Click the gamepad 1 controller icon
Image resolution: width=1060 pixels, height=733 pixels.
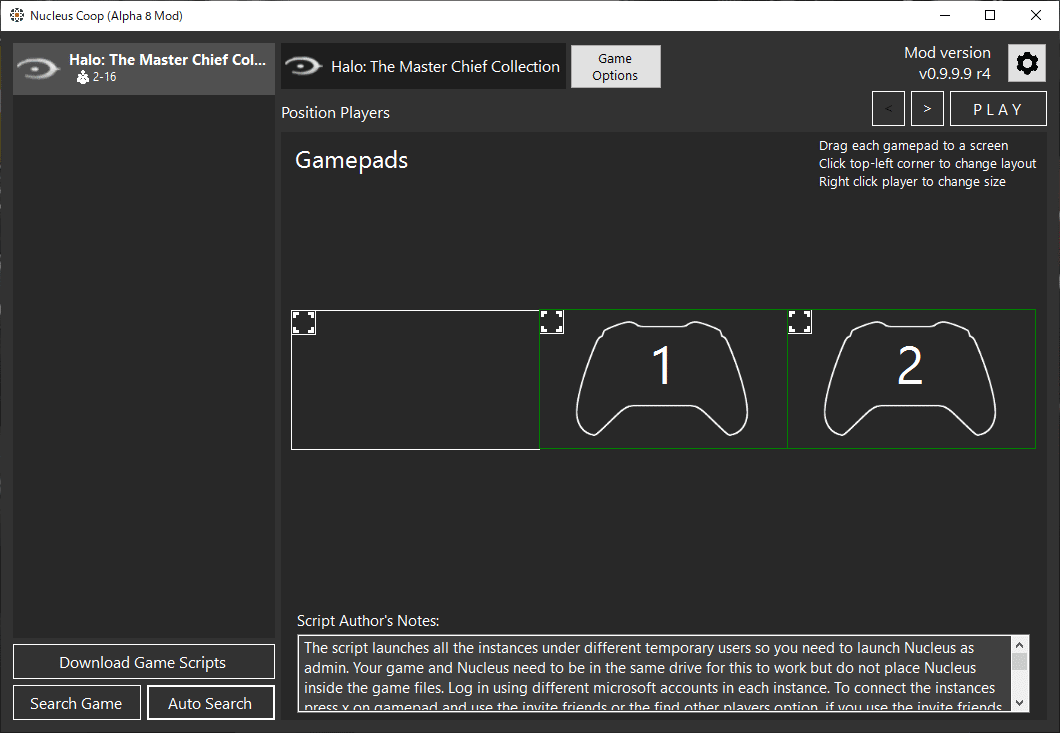click(x=661, y=379)
